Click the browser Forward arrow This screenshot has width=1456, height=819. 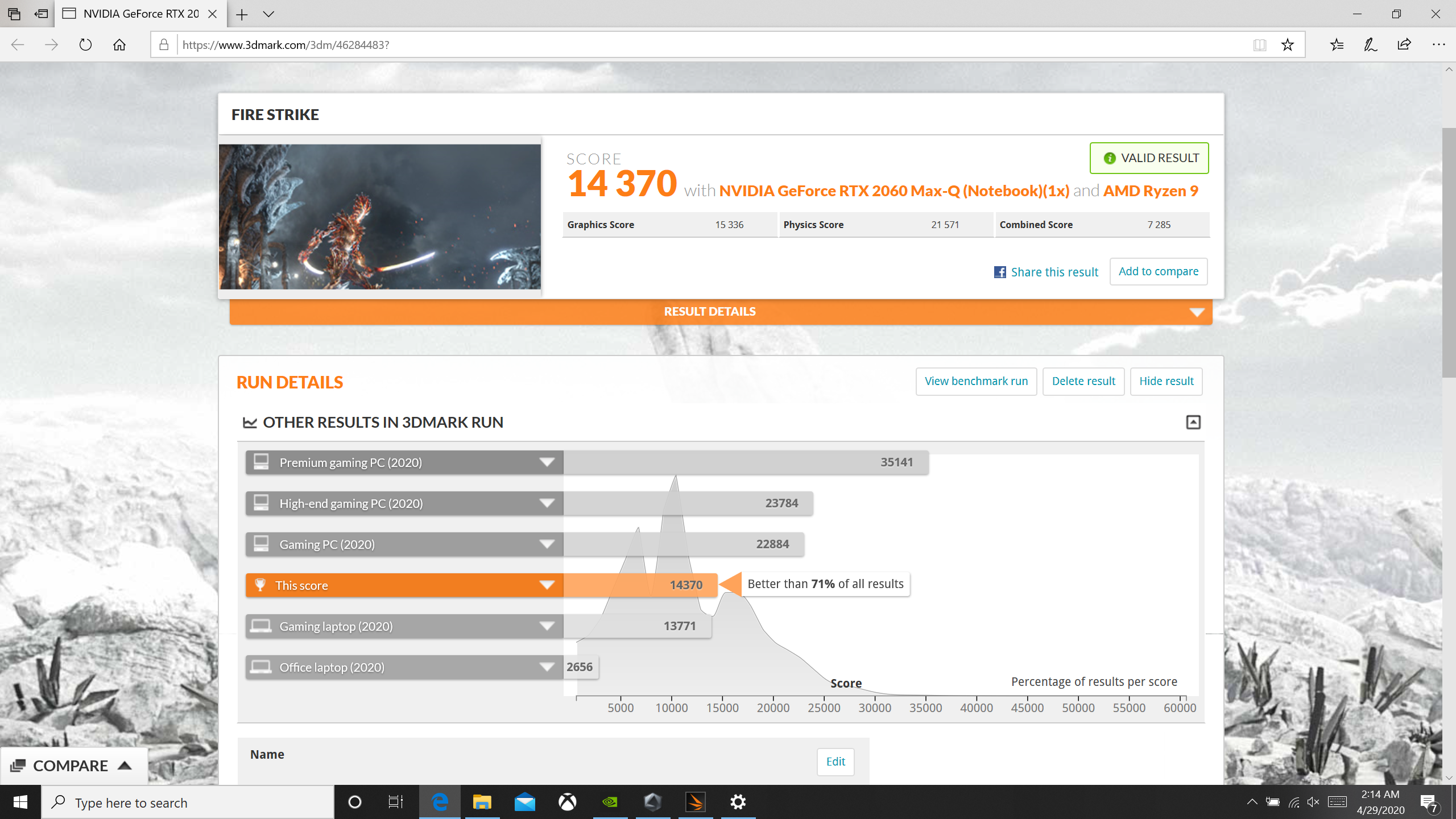(x=51, y=45)
